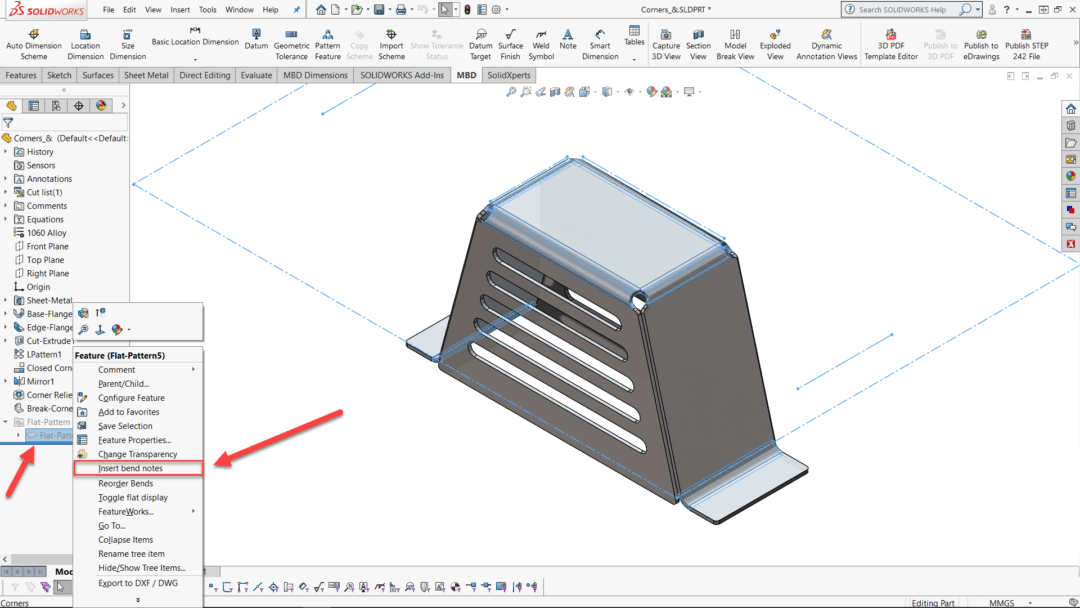Toggle Dynamic Annotation Views

pos(826,42)
